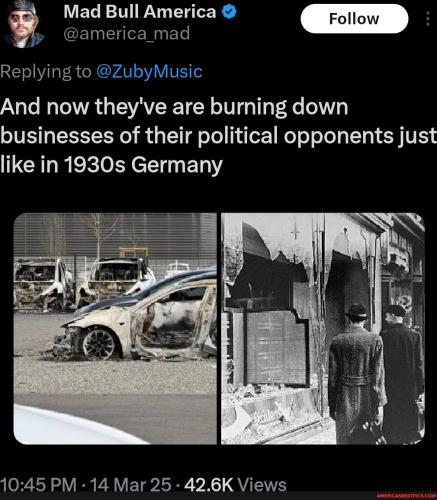Click the 'Replying to' label

tap(46, 71)
